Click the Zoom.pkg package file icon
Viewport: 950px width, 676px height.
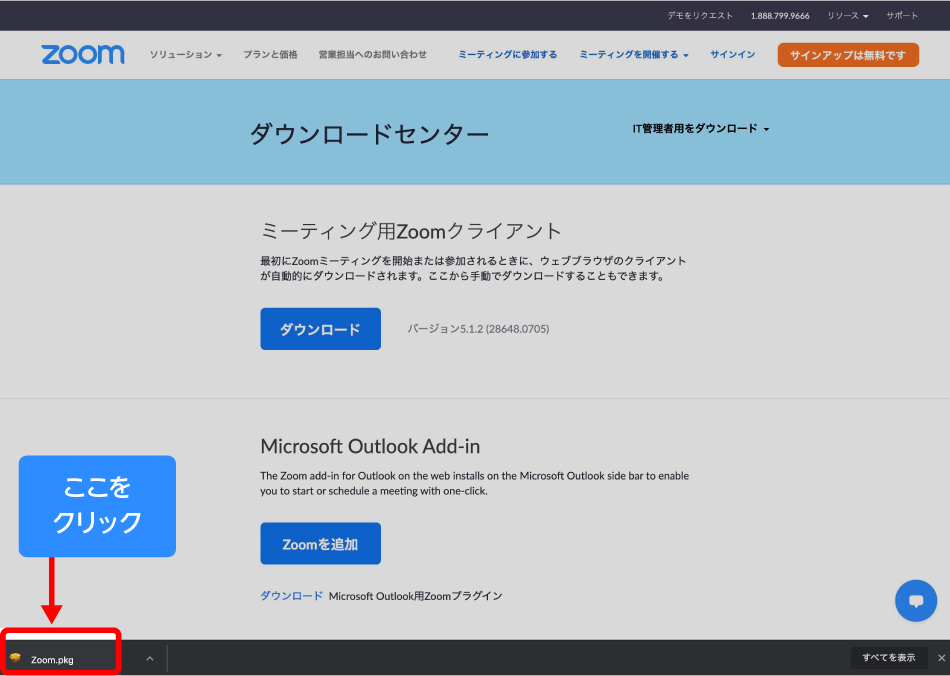tap(15, 658)
